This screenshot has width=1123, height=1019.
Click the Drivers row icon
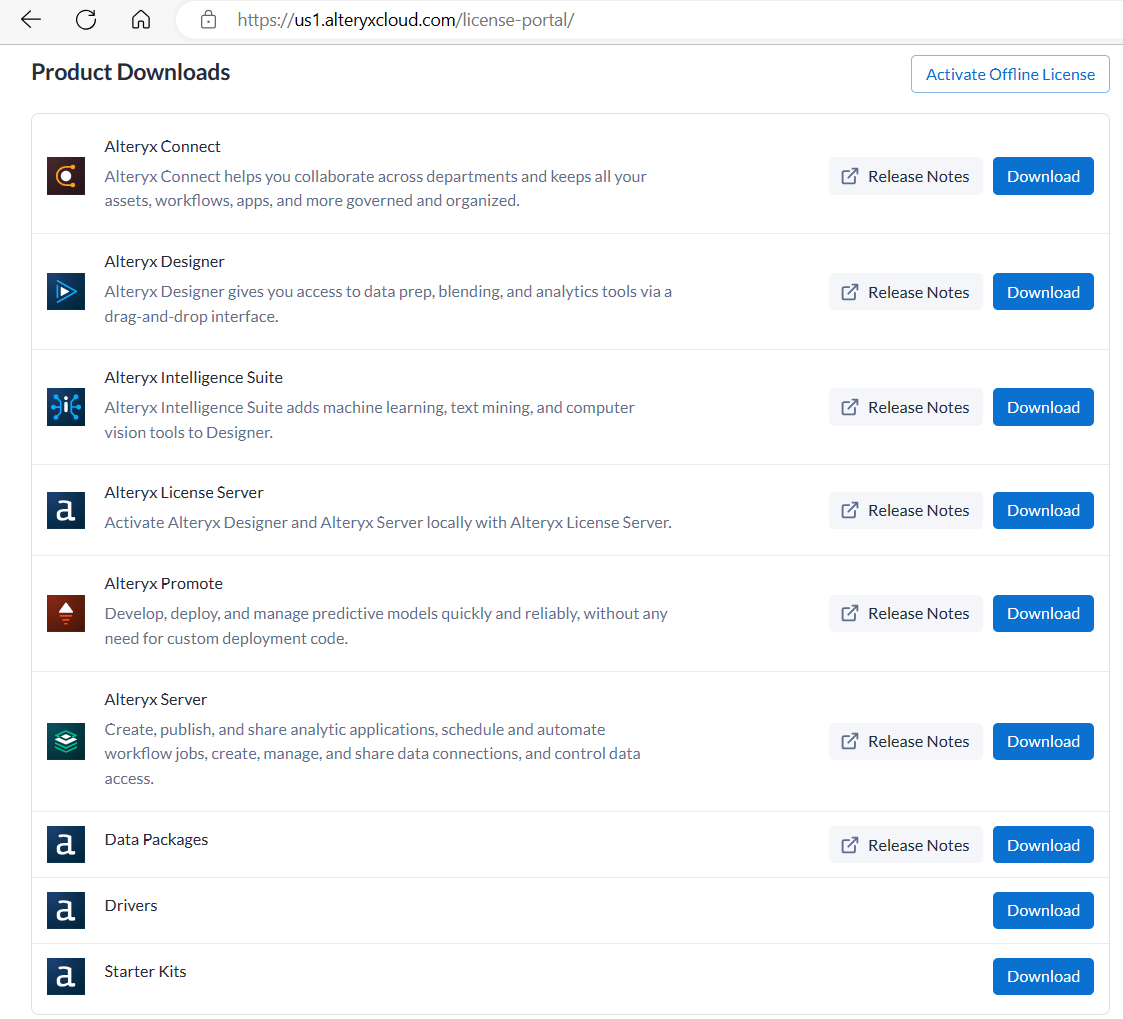point(66,910)
